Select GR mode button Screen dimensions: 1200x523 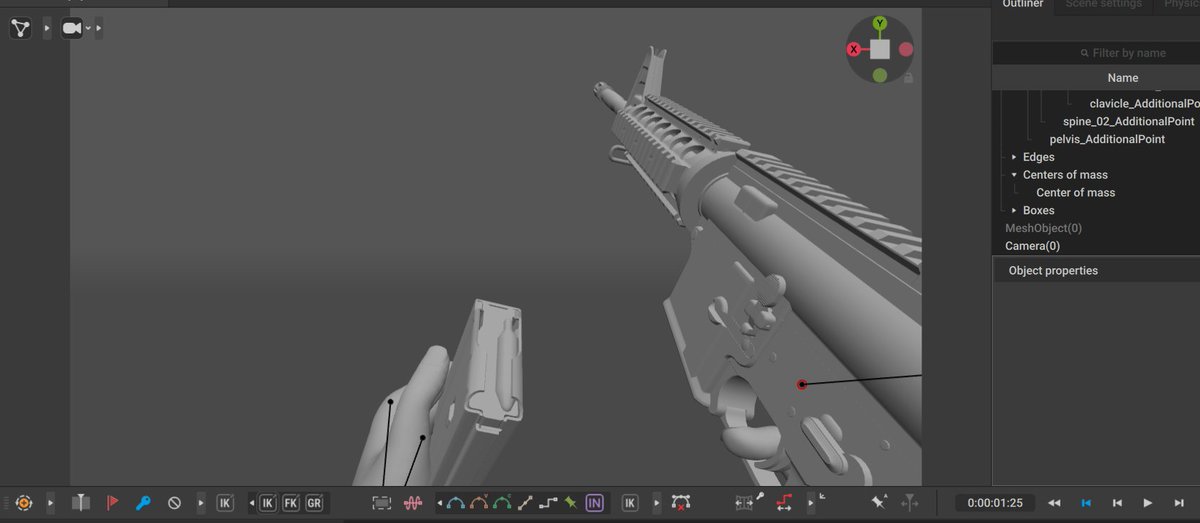(x=314, y=503)
